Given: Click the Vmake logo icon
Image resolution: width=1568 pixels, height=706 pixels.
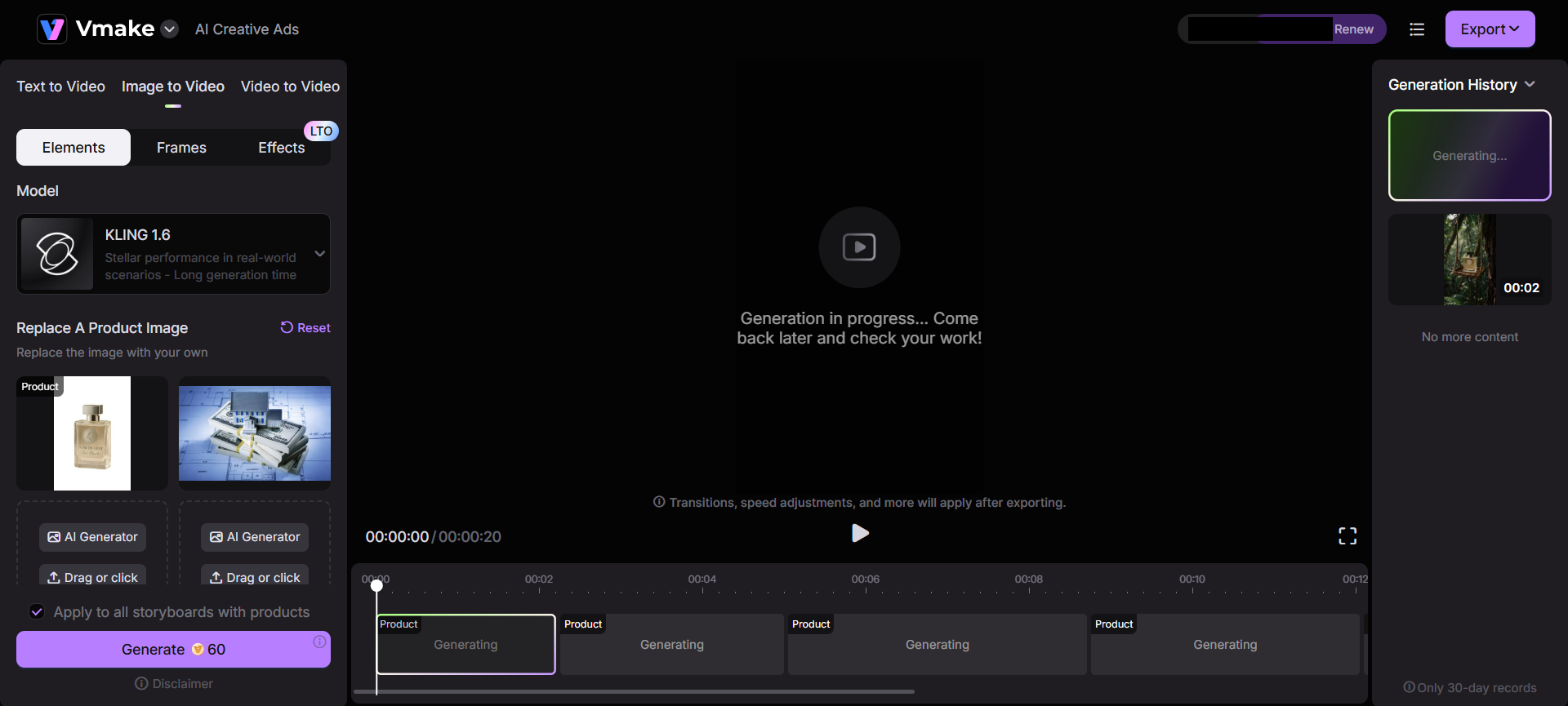Looking at the screenshot, I should coord(52,29).
